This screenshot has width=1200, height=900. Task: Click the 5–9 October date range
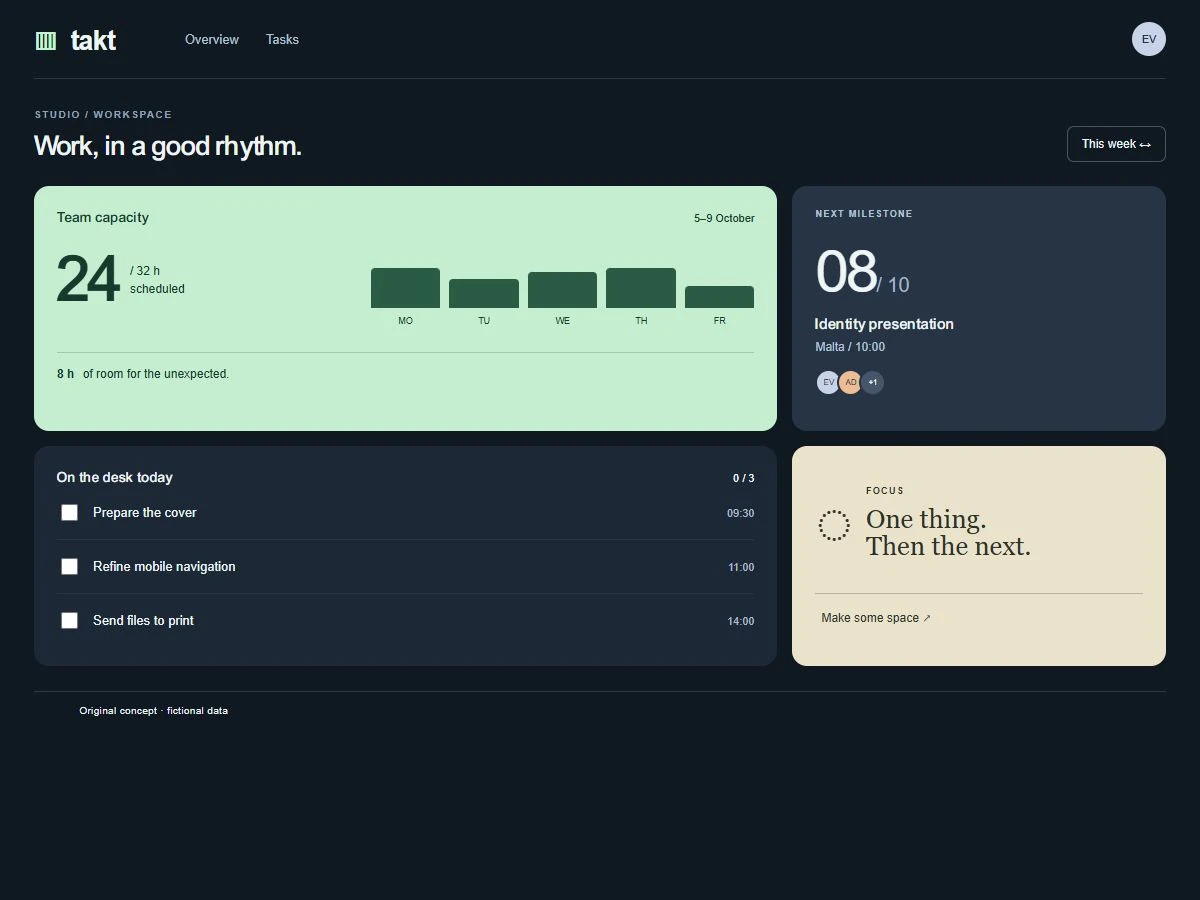pyautogui.click(x=724, y=218)
